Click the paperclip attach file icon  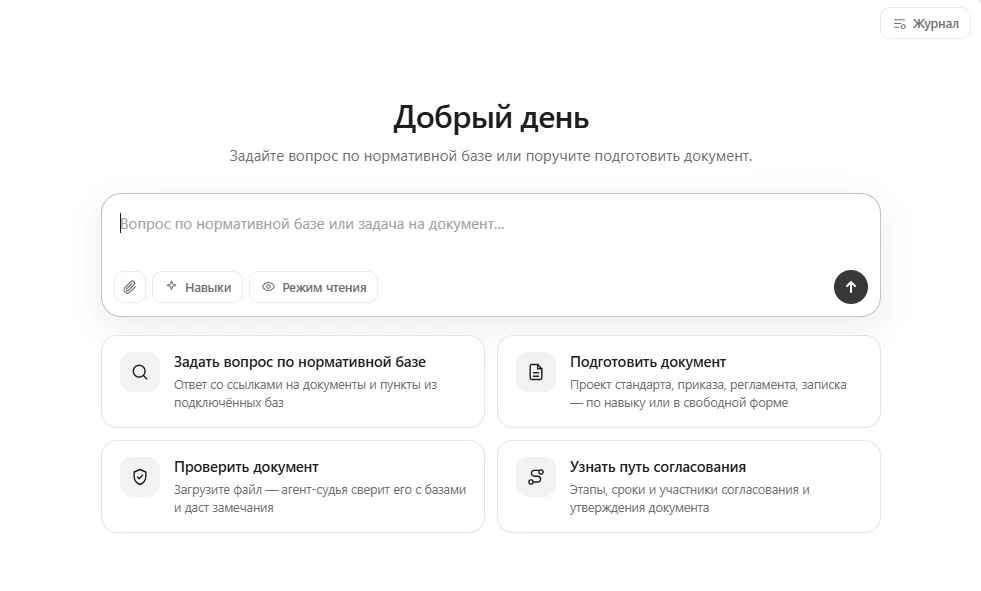point(130,287)
